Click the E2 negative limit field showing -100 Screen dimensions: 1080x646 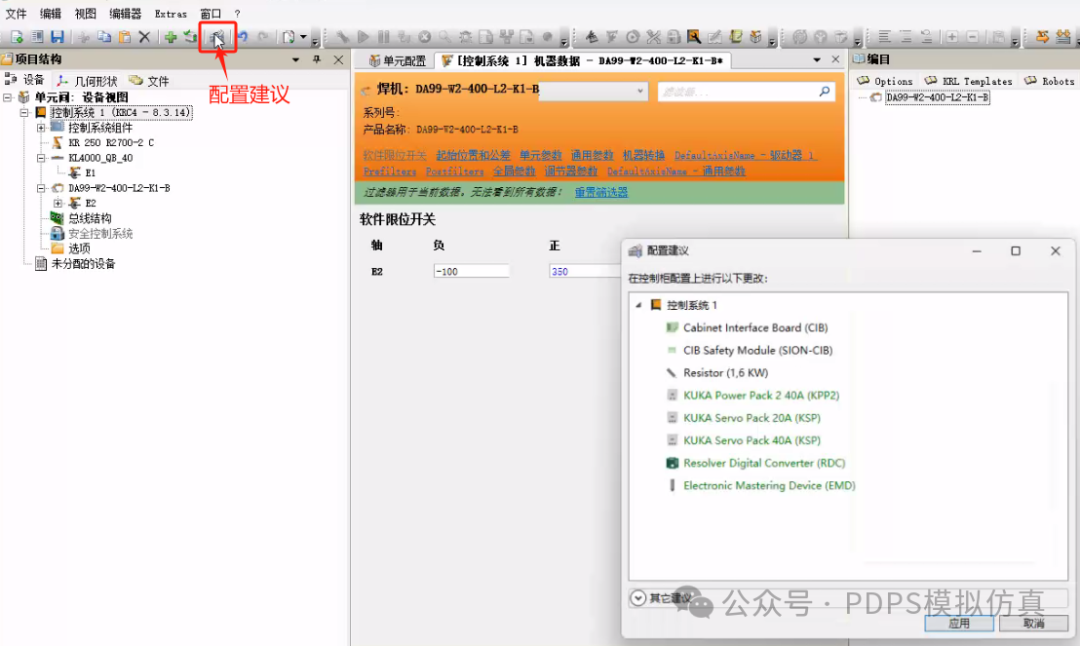coord(471,271)
